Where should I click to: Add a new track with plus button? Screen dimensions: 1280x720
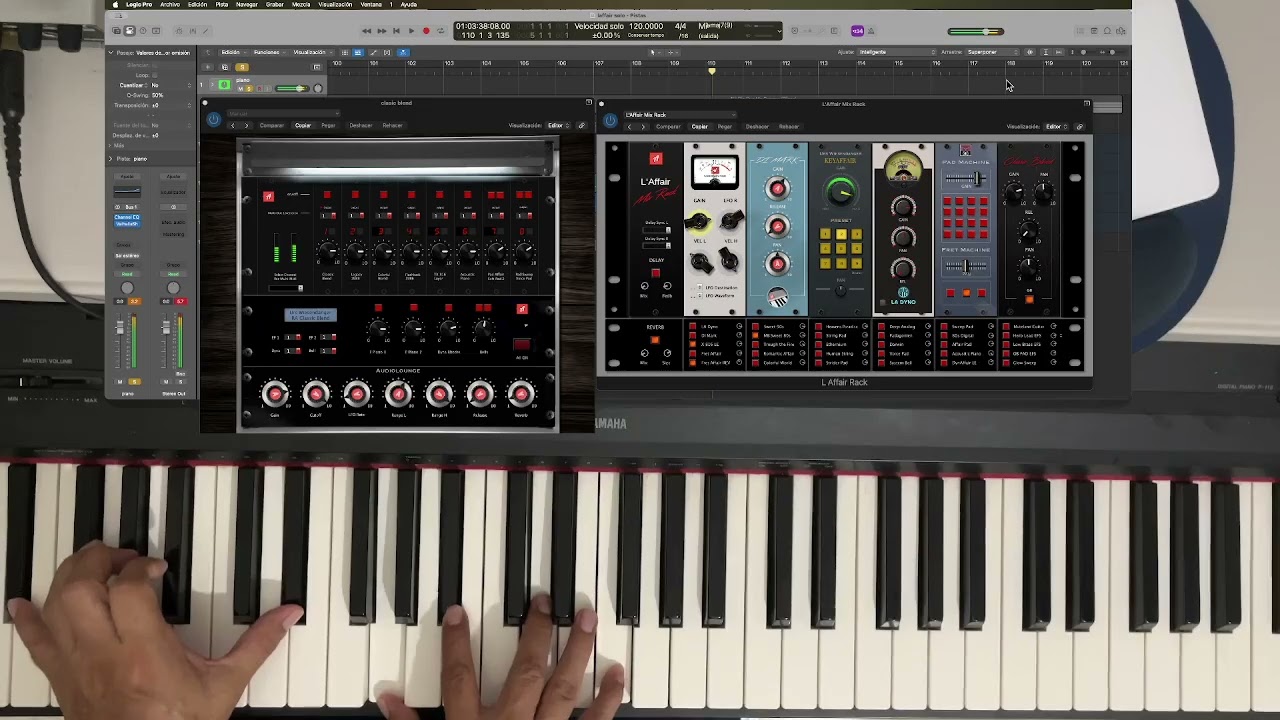click(x=207, y=67)
